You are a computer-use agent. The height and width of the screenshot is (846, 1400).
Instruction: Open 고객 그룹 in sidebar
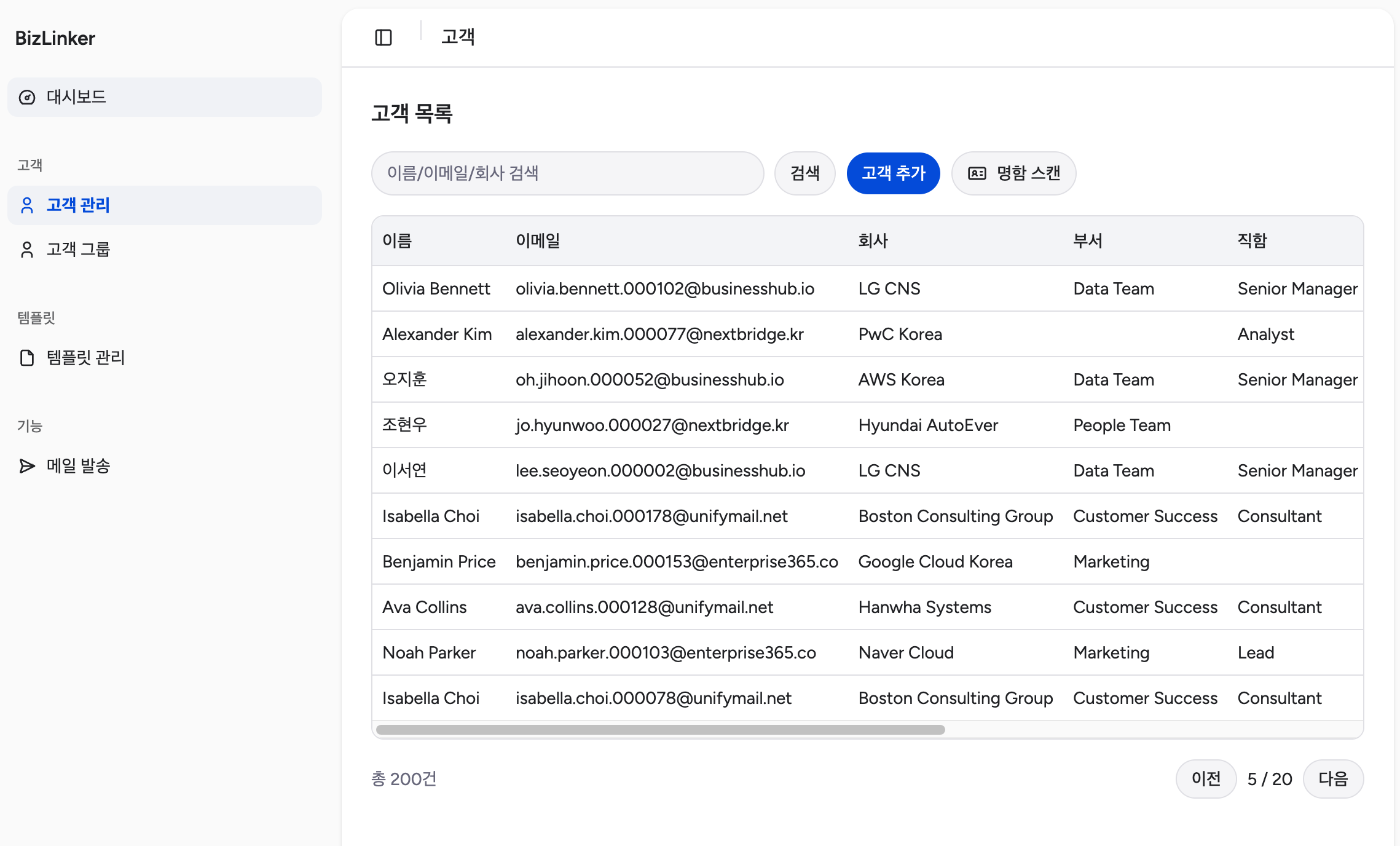79,250
